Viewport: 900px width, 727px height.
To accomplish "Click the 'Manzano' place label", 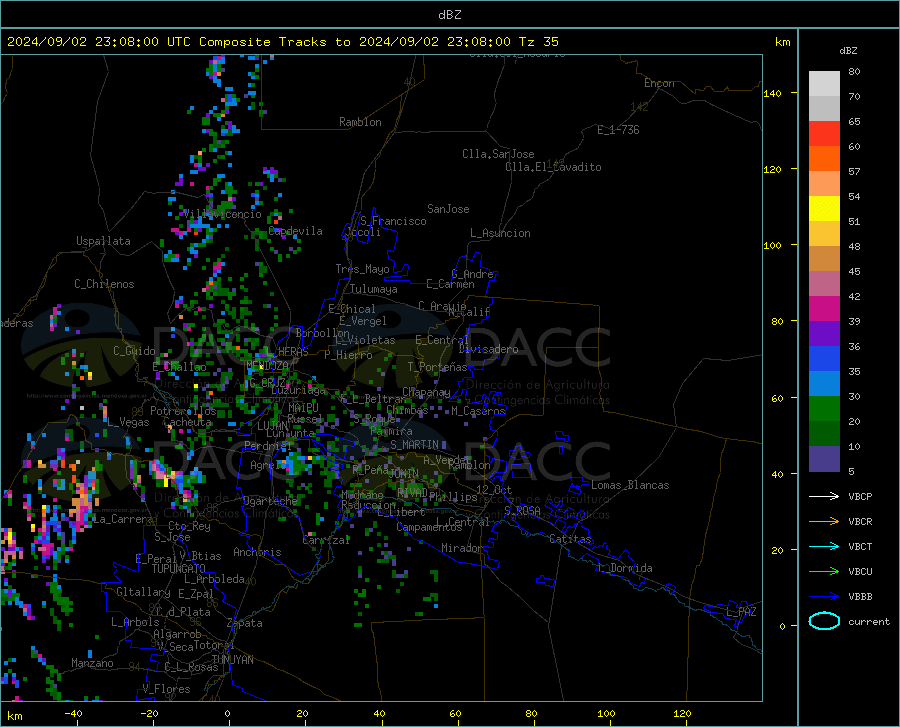I will coord(92,663).
